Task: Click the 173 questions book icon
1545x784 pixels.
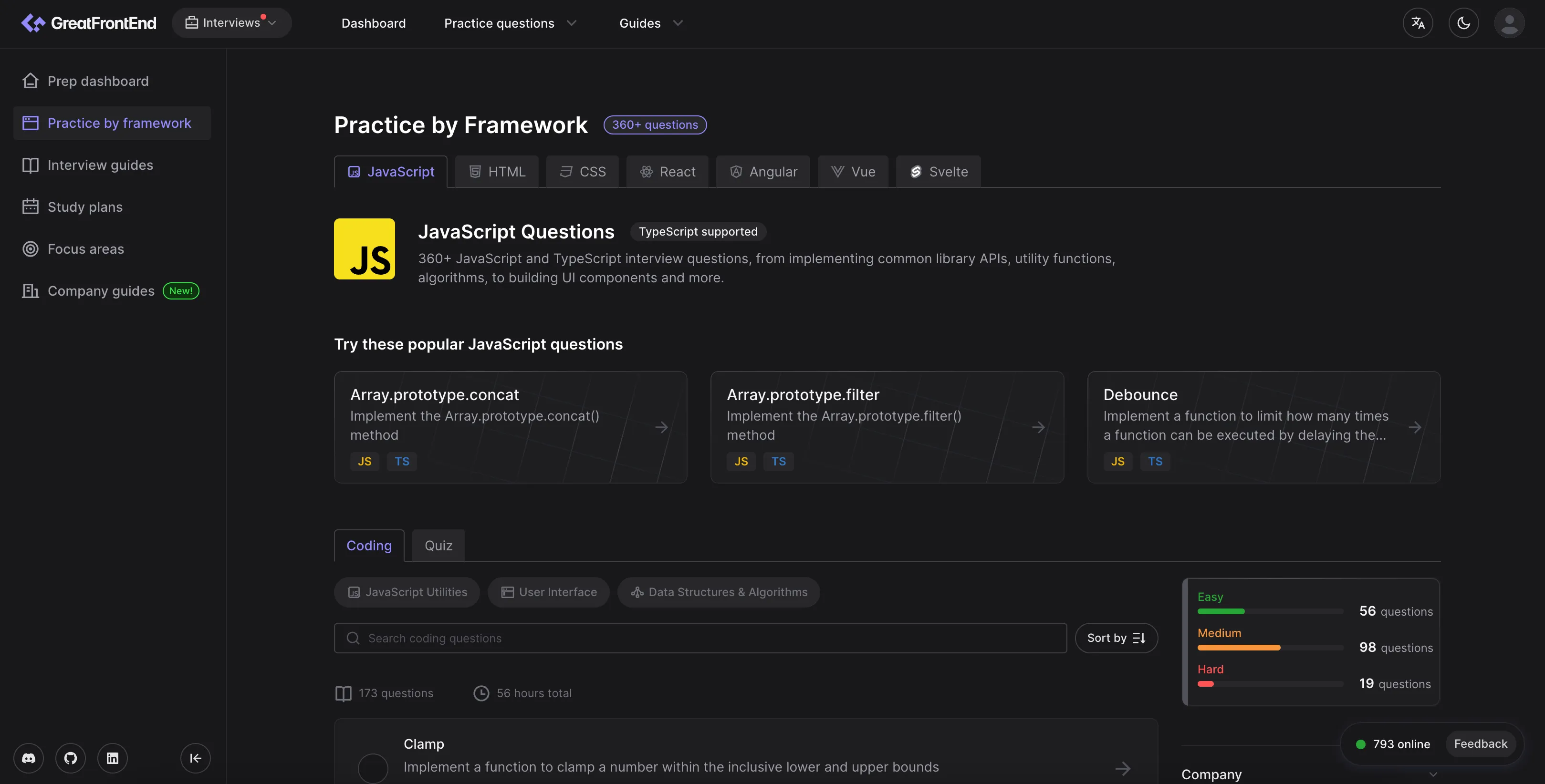Action: [343, 693]
